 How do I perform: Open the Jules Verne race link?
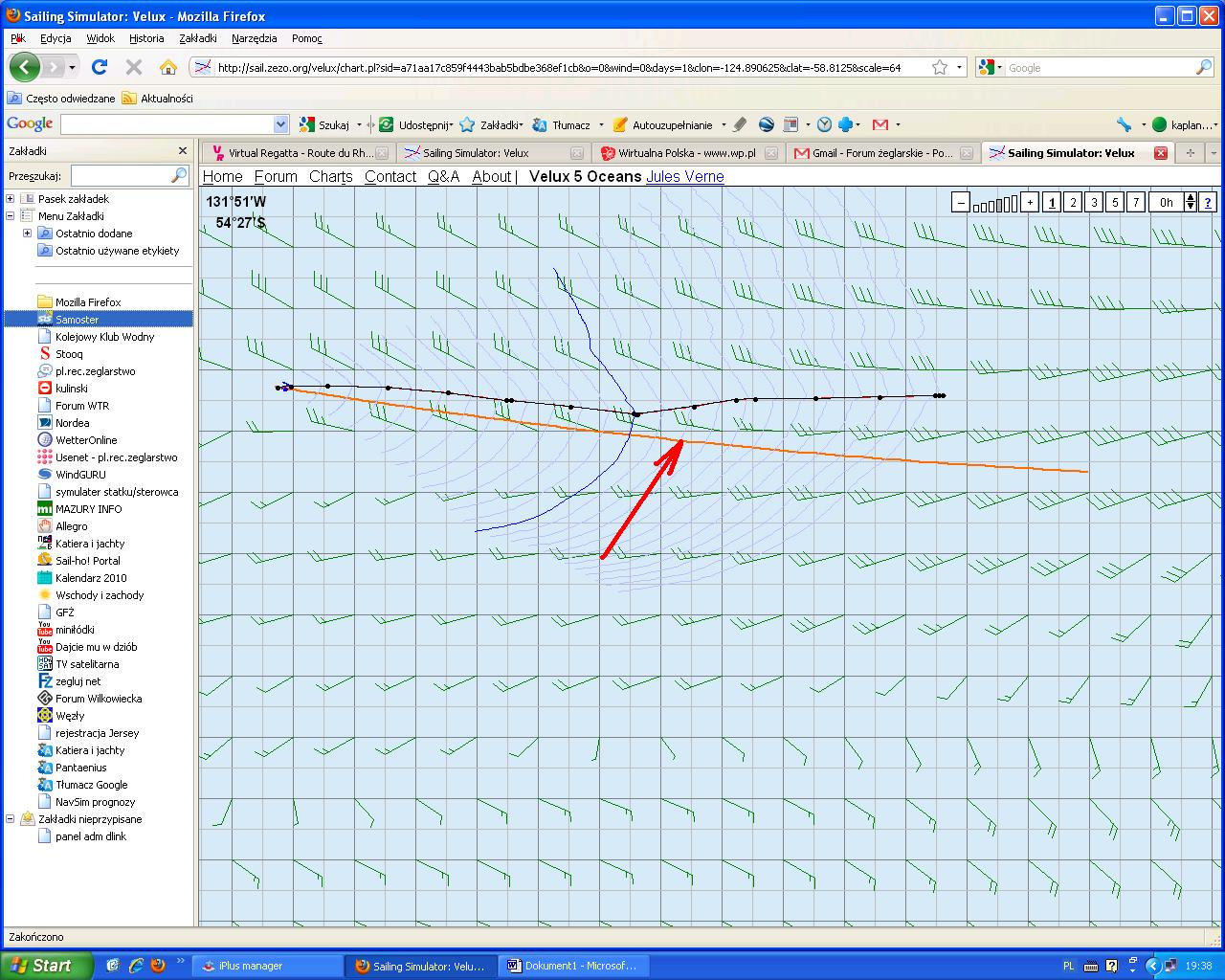(x=684, y=176)
